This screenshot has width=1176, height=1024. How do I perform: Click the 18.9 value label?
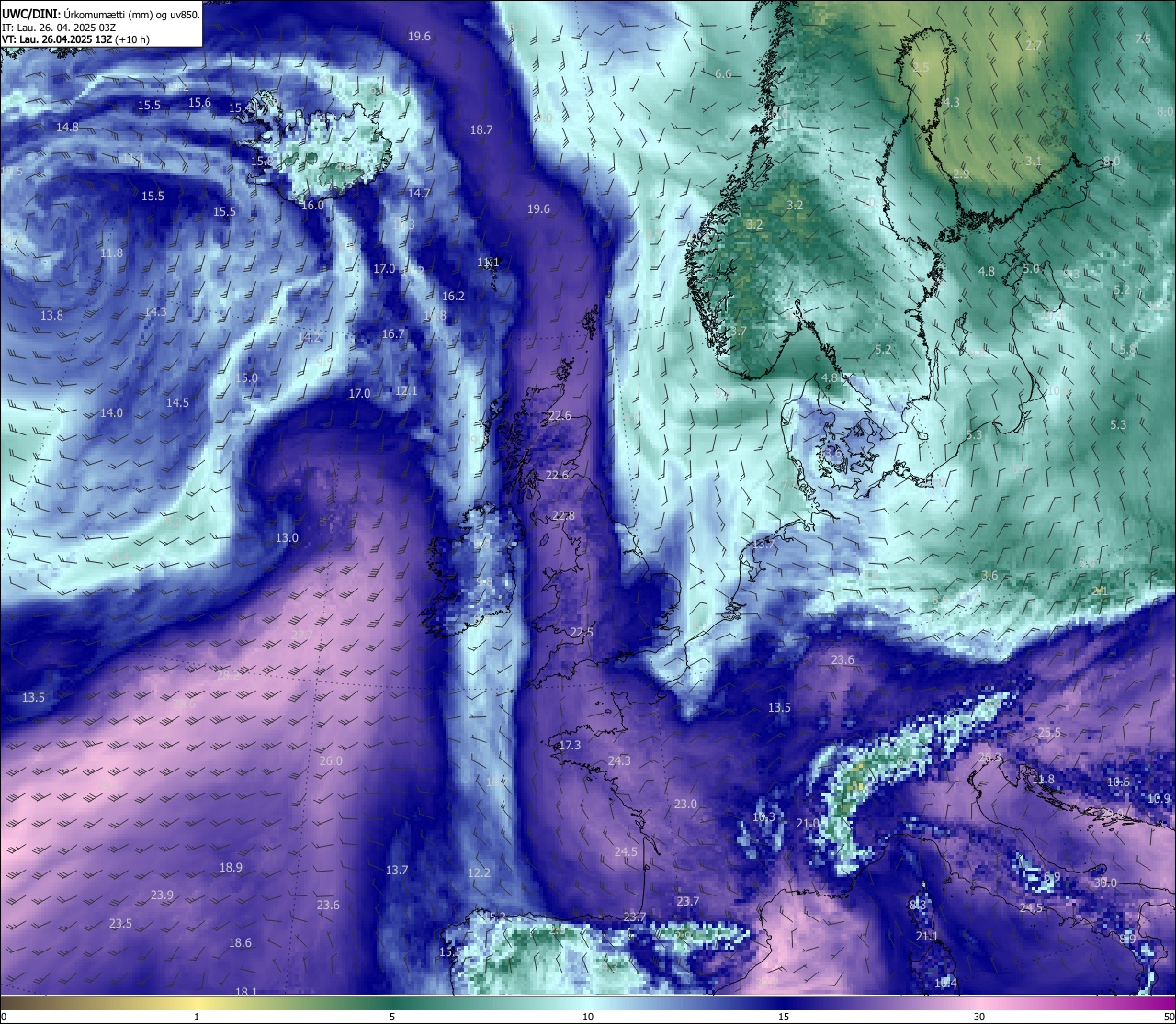[231, 868]
